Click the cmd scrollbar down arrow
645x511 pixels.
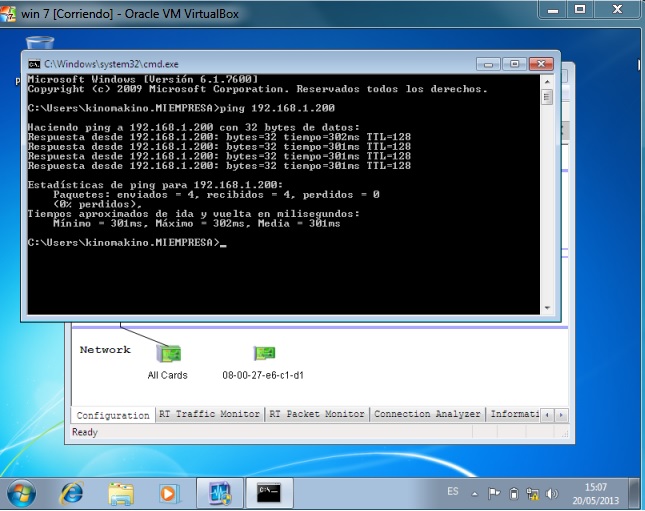tap(547, 308)
